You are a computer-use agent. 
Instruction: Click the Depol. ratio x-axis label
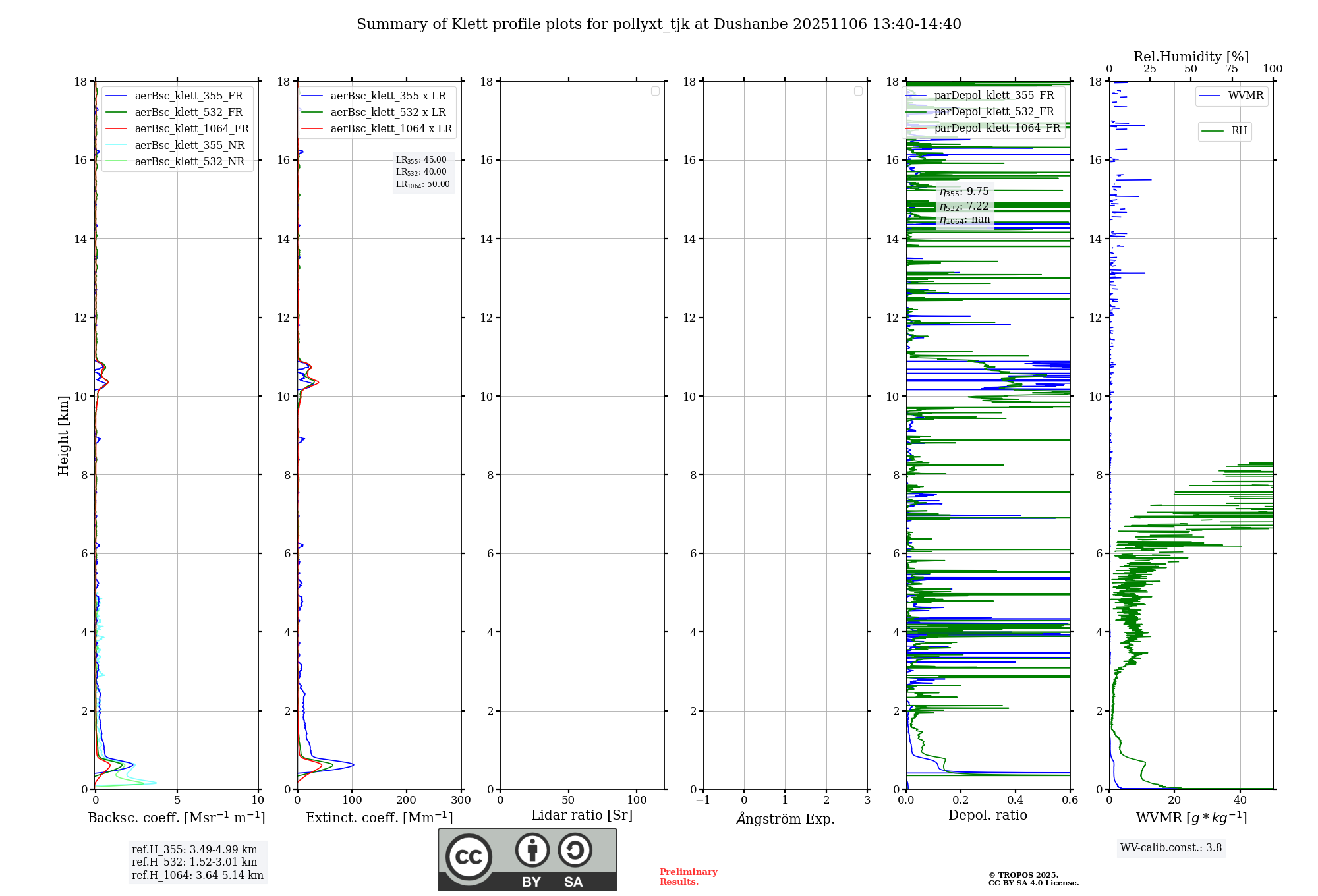coord(987,815)
